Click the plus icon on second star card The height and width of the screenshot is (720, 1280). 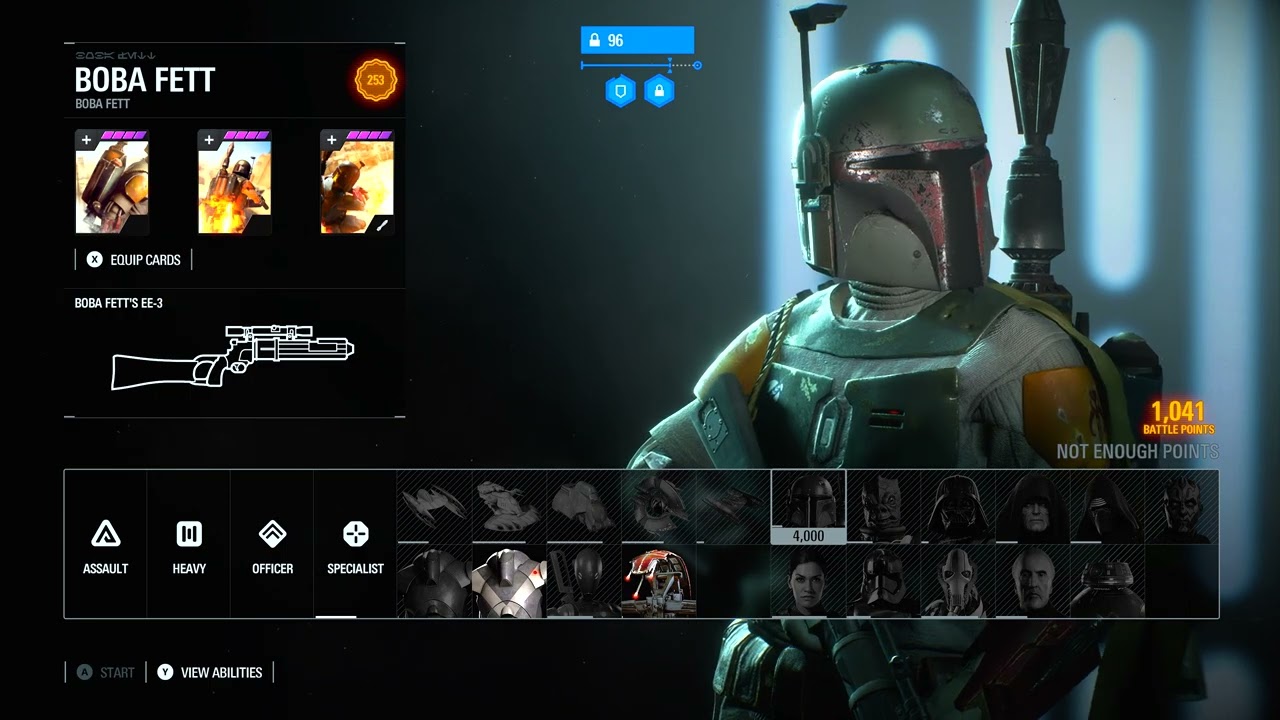tap(209, 141)
